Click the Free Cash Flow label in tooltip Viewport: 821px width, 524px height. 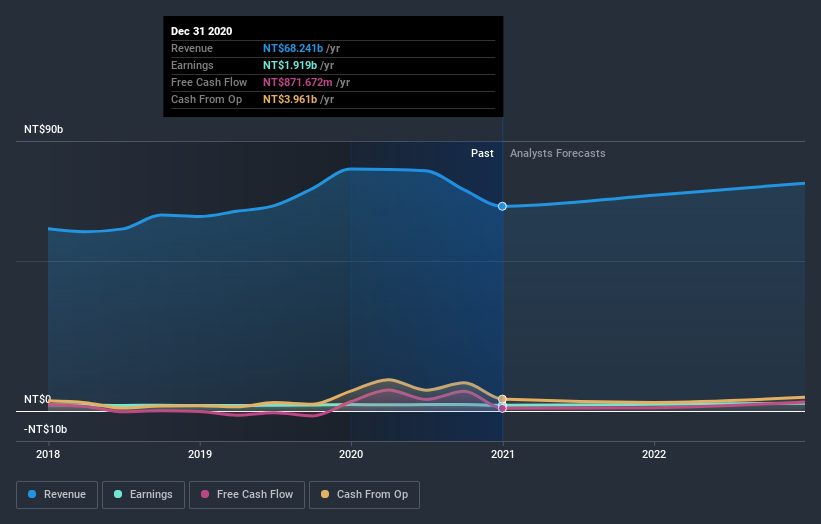[x=209, y=82]
